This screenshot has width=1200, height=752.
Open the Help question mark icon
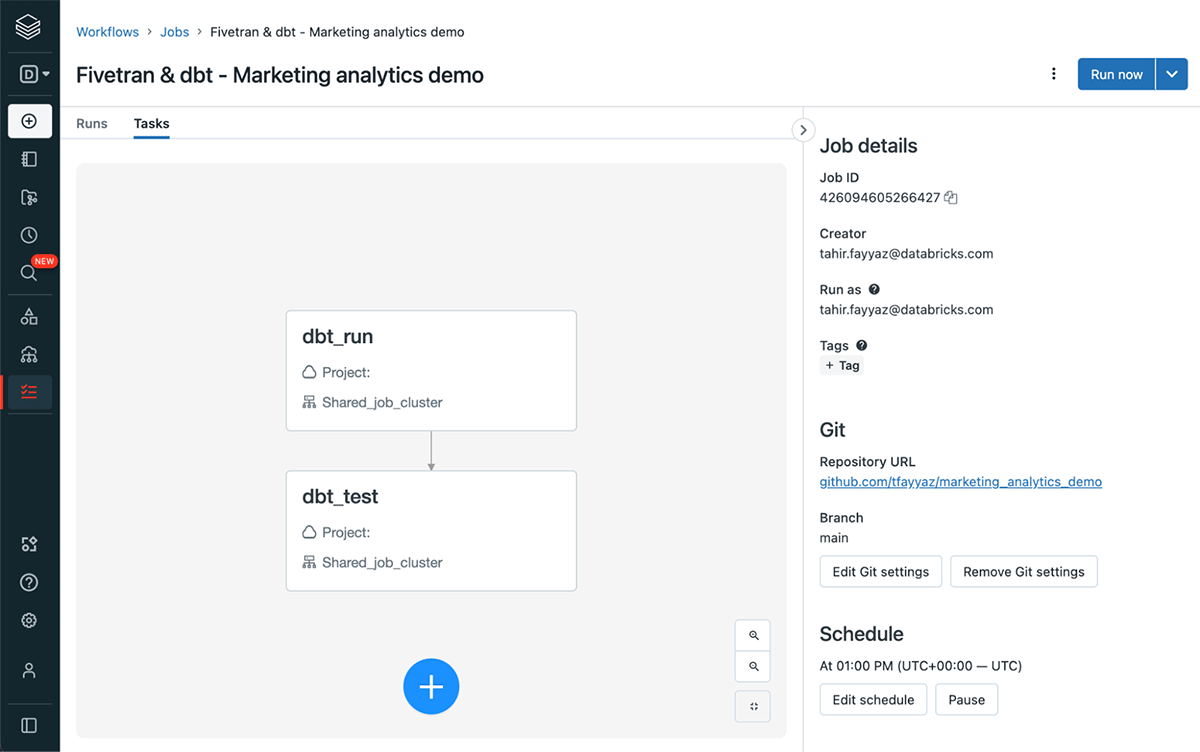pyautogui.click(x=29, y=582)
